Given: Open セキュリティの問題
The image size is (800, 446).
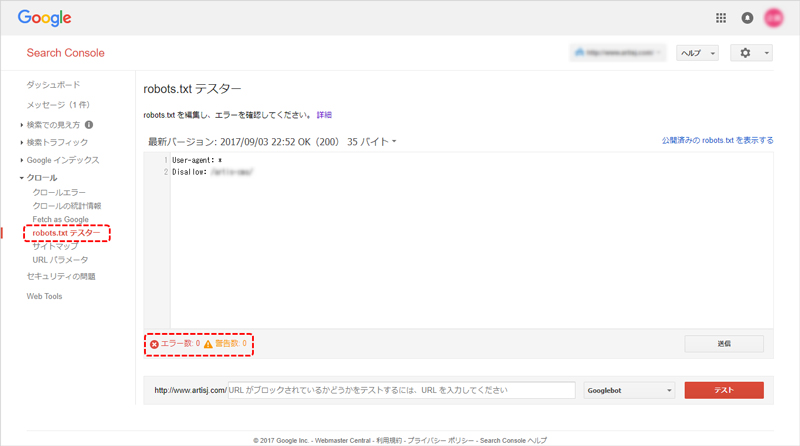Looking at the screenshot, I should coord(61,276).
